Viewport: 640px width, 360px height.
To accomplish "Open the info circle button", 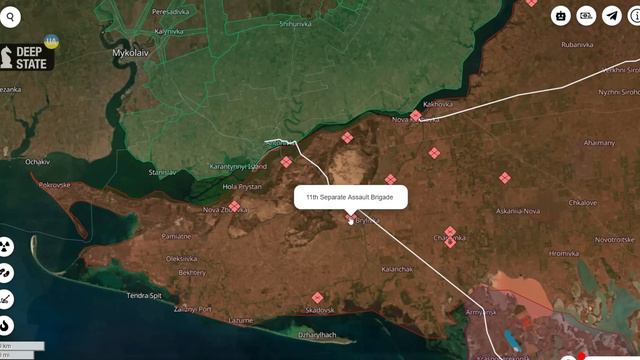I will click(634, 16).
